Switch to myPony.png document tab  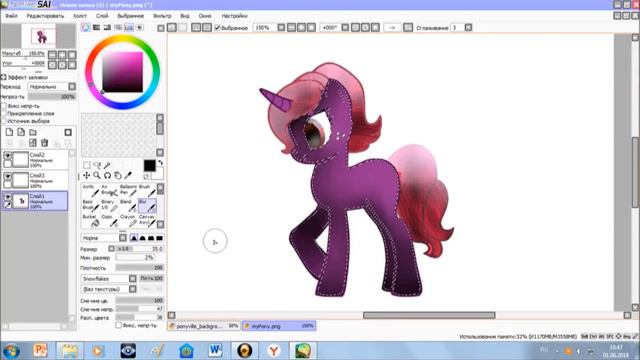tap(279, 326)
